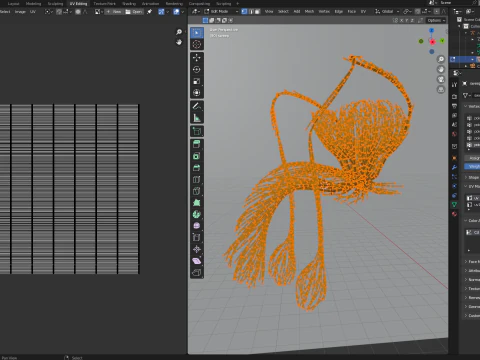The height and width of the screenshot is (360, 480).
Task: Switch to the Layout workspace tab
Action: pos(13,4)
